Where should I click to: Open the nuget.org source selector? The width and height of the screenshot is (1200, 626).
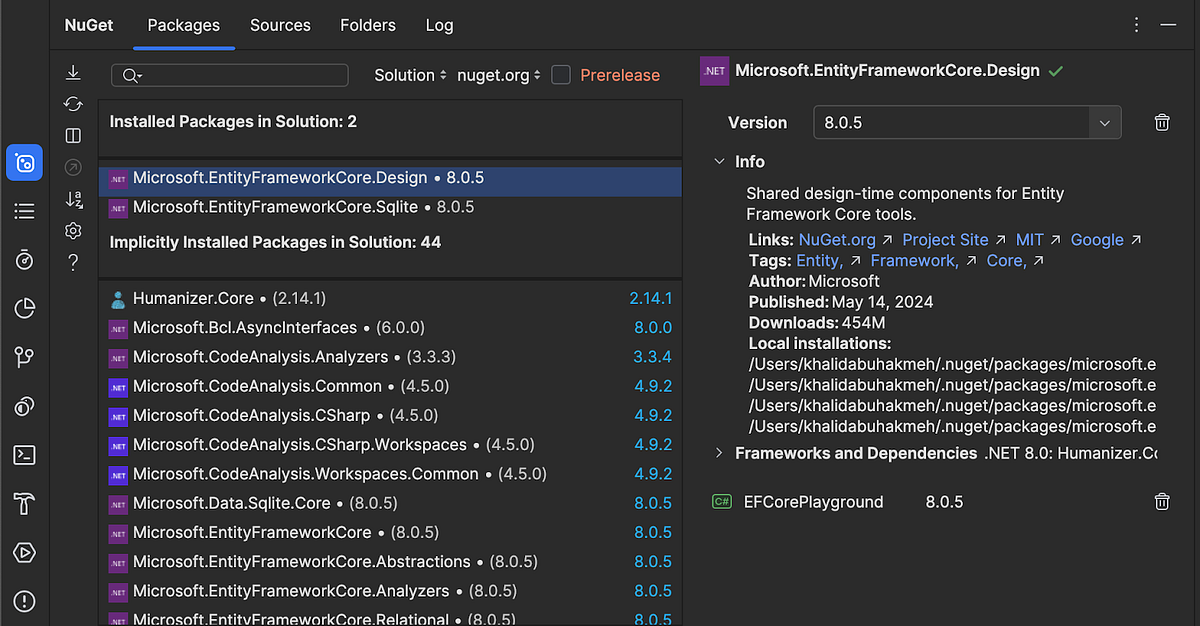pos(497,74)
